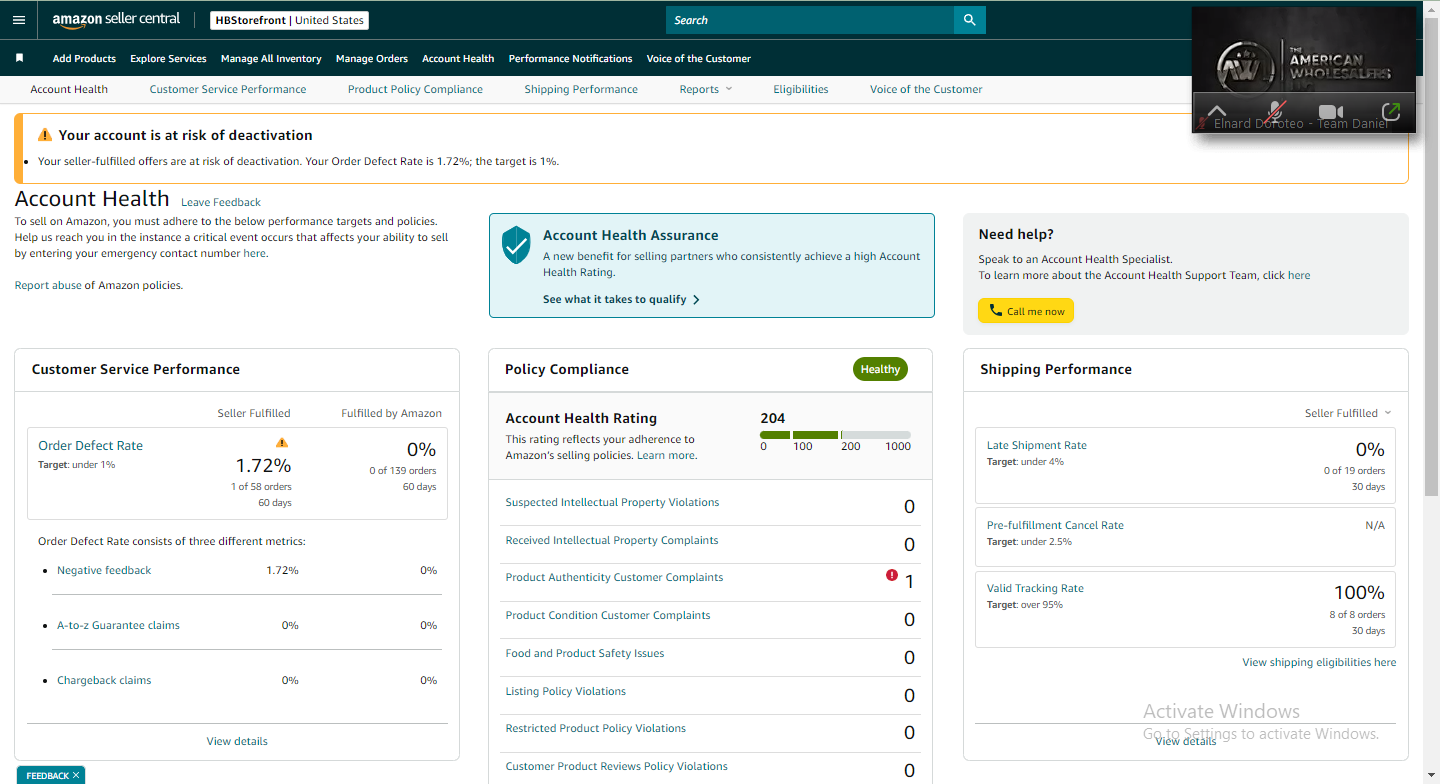
Task: Switch to the Eligibilities tab
Action: coord(801,89)
